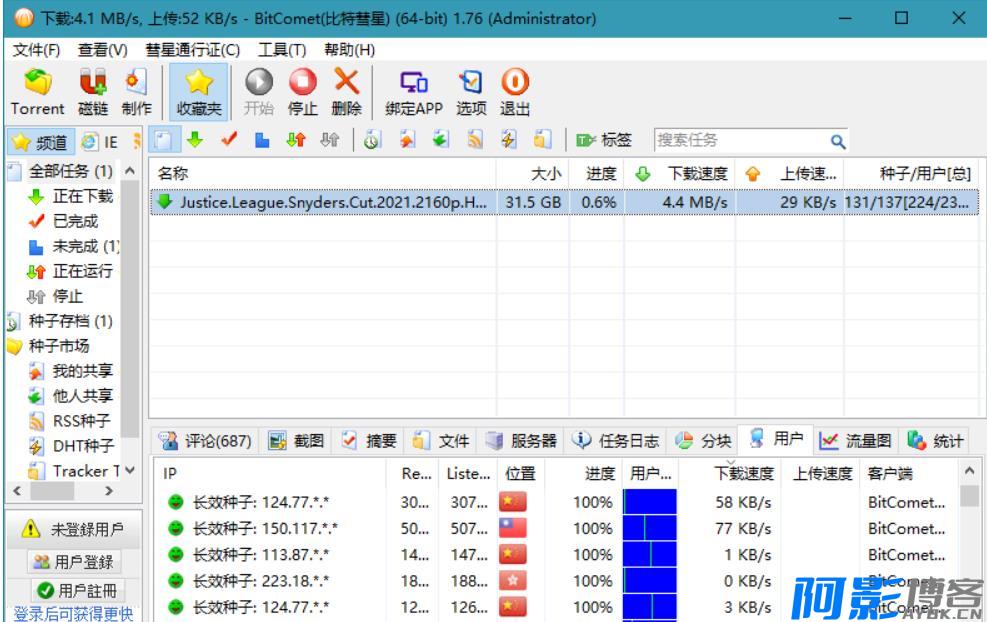Click the 用户登錄 login button
The height and width of the screenshot is (622, 987).
click(74, 562)
